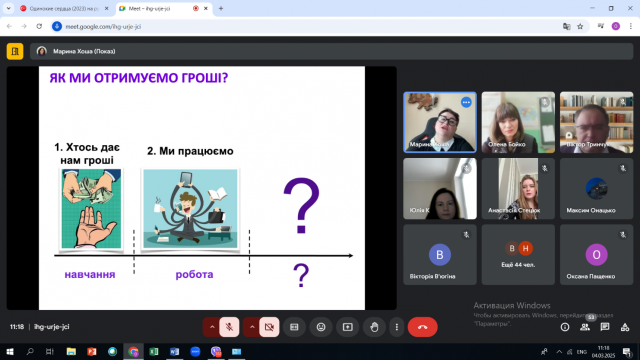Click the present screen button
The height and width of the screenshot is (360, 640).
pyautogui.click(x=347, y=327)
